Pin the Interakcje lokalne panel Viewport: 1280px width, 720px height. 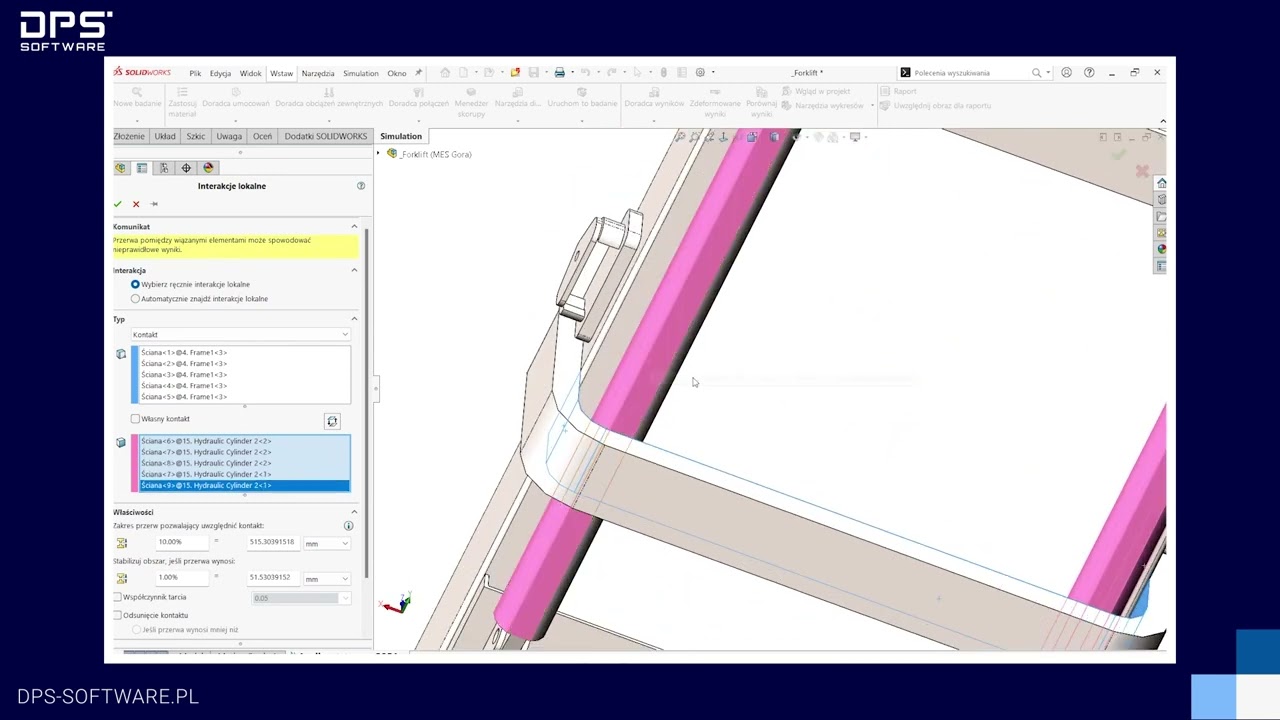pyautogui.click(x=154, y=204)
